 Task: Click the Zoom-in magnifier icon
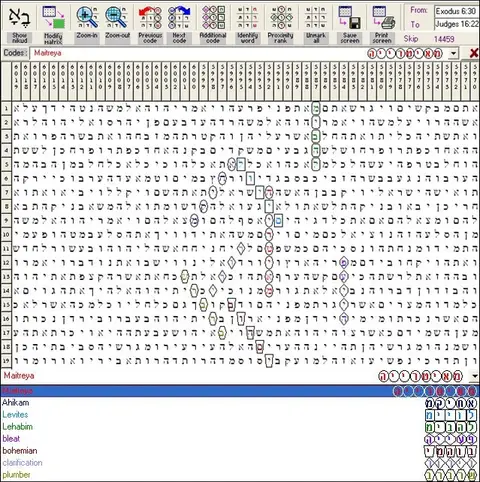pos(87,17)
